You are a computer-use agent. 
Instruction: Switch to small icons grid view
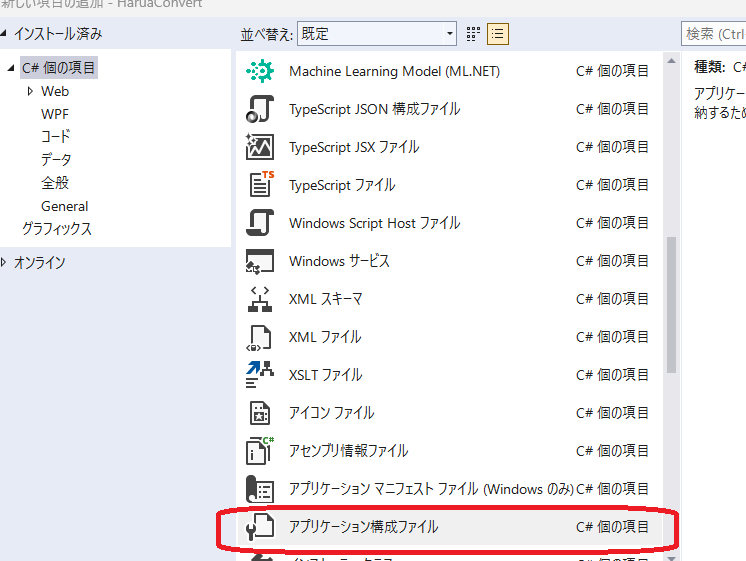(473, 34)
